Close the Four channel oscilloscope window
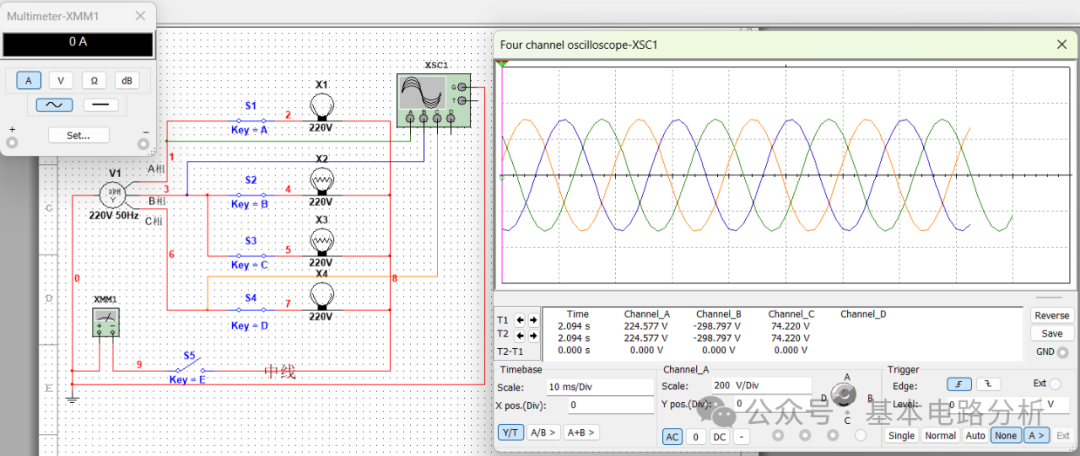Image resolution: width=1080 pixels, height=456 pixels. (1061, 44)
